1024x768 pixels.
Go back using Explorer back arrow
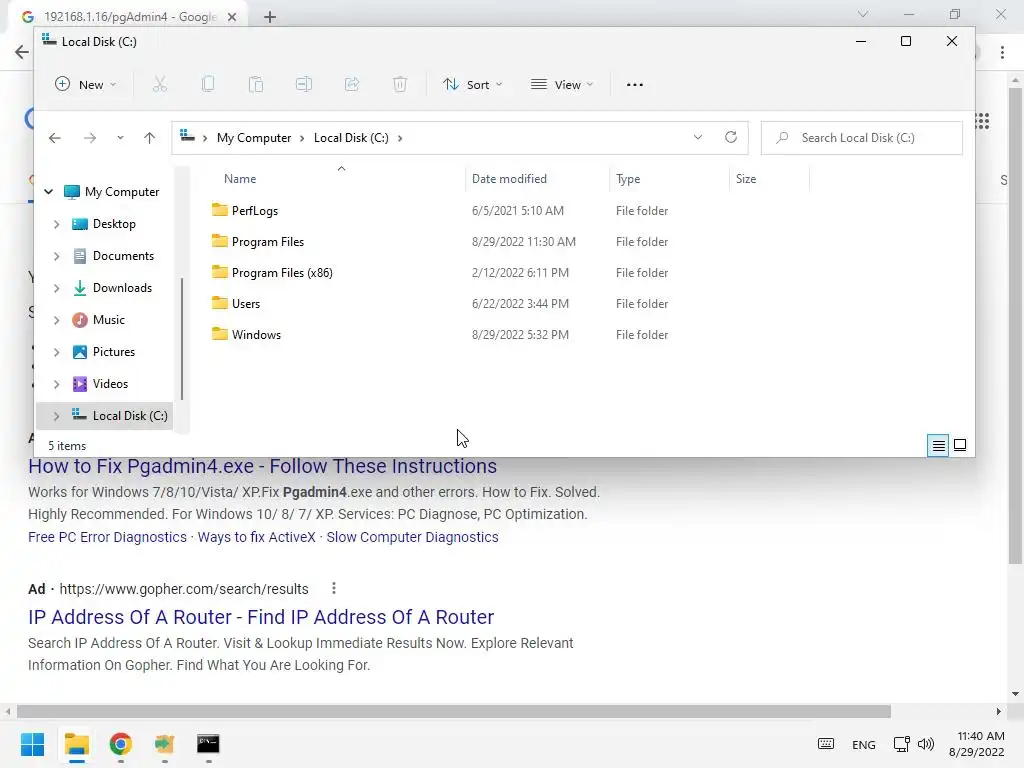click(x=55, y=138)
